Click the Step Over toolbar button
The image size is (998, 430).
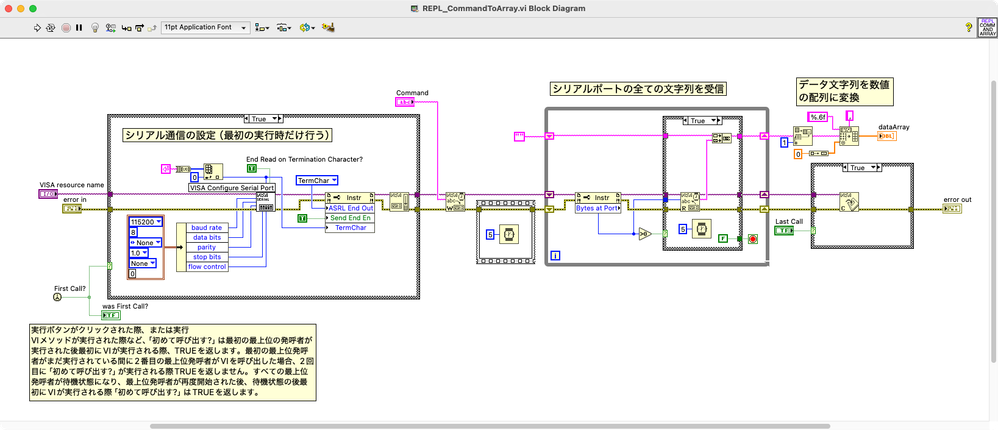[x=139, y=28]
